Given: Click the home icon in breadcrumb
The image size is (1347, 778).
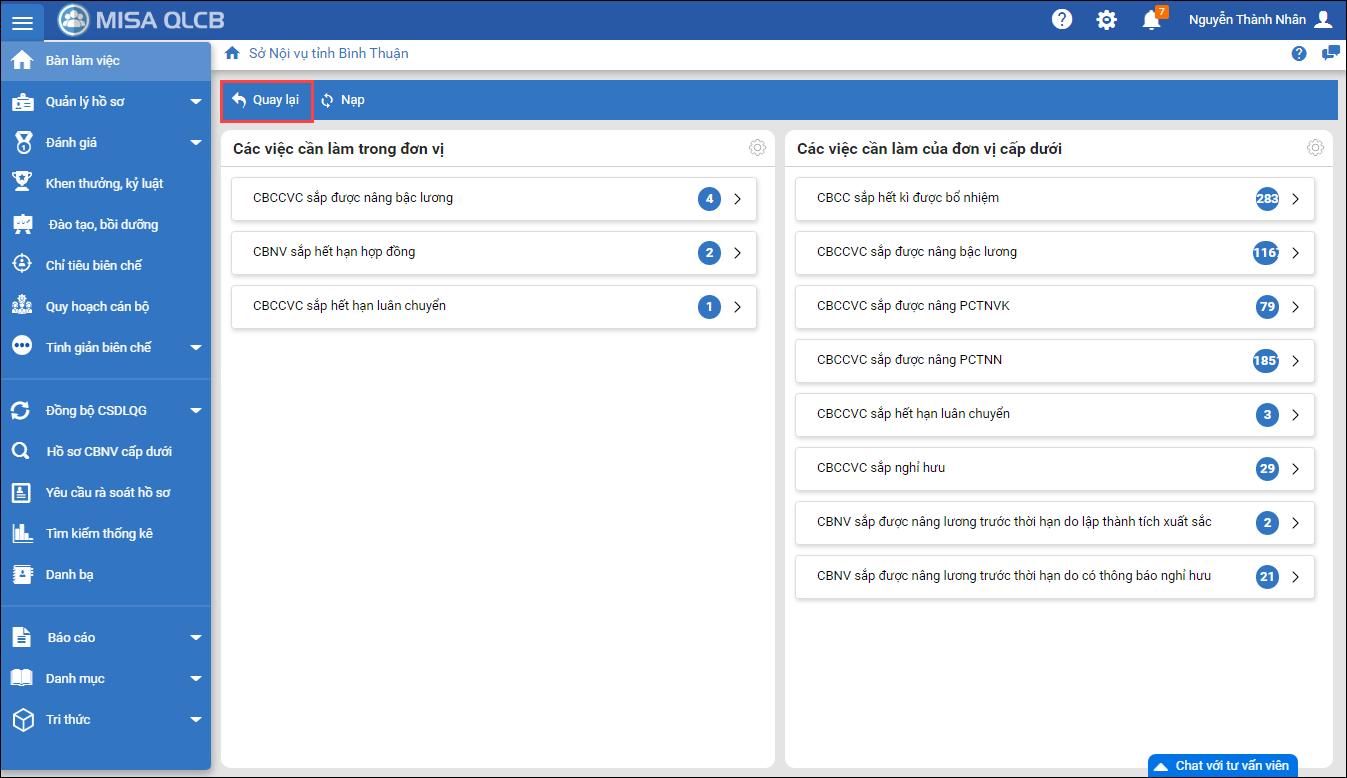Looking at the screenshot, I should click(232, 54).
